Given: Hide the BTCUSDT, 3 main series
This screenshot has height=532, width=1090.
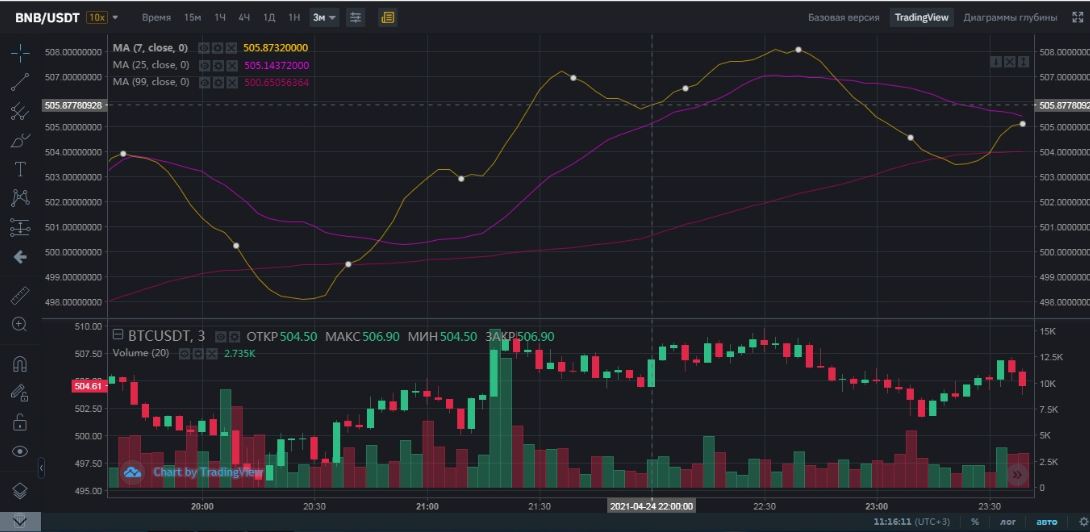Looking at the screenshot, I should click(x=221, y=337).
